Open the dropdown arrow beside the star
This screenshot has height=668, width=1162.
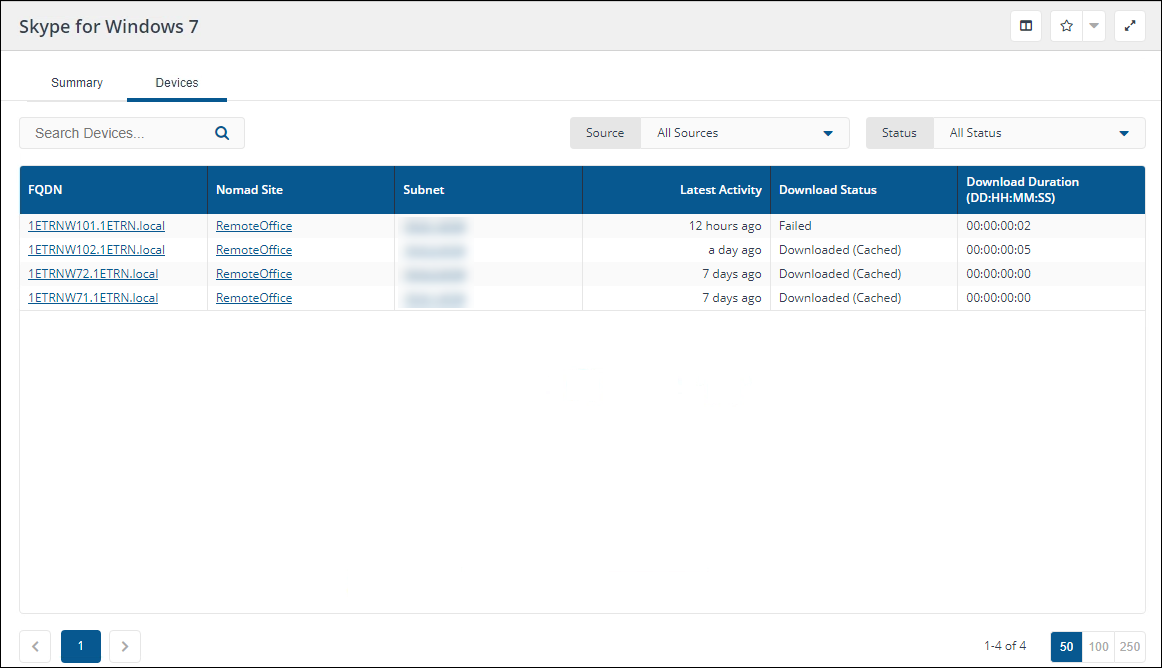tap(1094, 27)
